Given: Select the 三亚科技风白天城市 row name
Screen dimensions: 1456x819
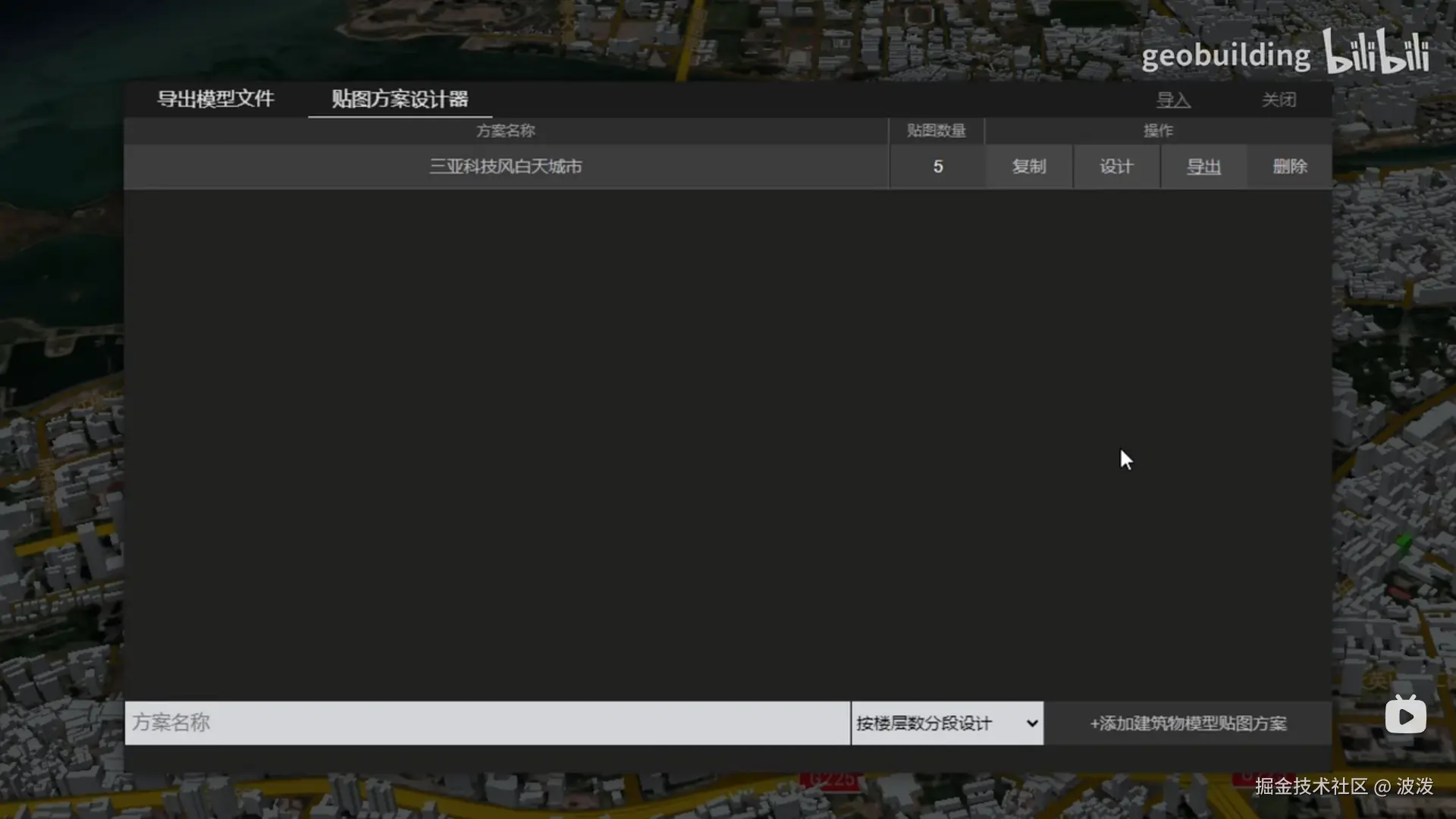Looking at the screenshot, I should pos(505,167).
